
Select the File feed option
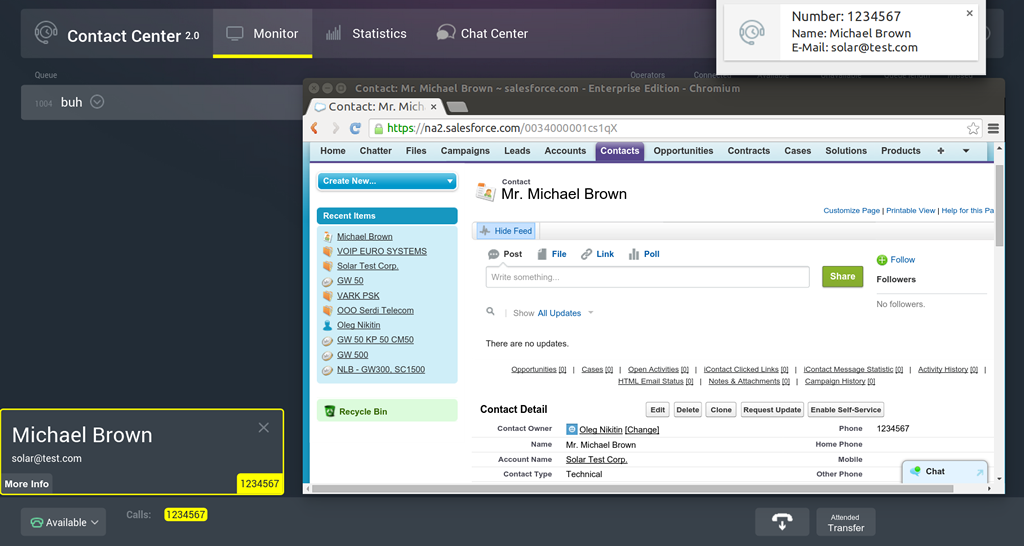point(552,254)
